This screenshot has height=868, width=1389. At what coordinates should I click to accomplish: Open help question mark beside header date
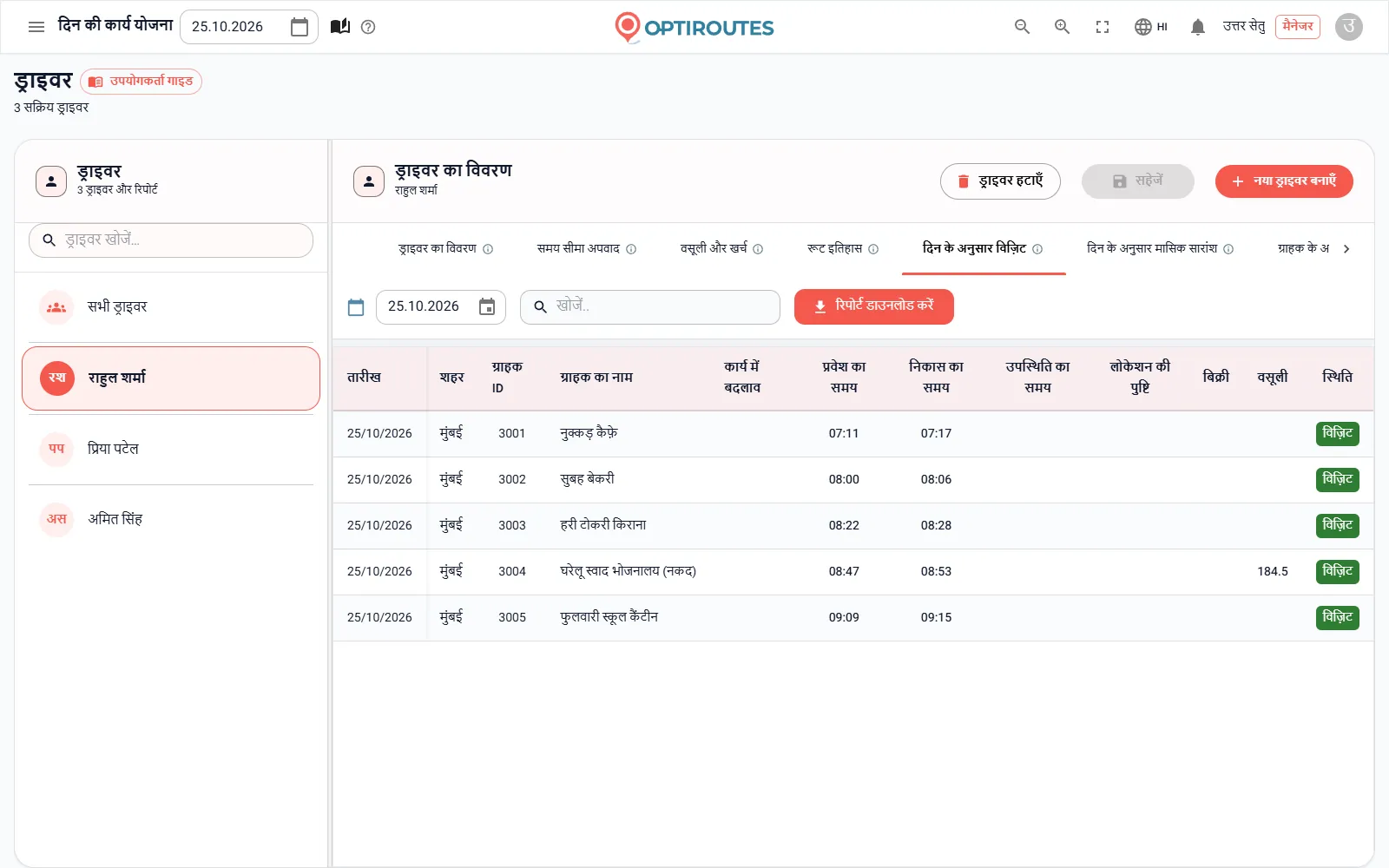coord(368,27)
